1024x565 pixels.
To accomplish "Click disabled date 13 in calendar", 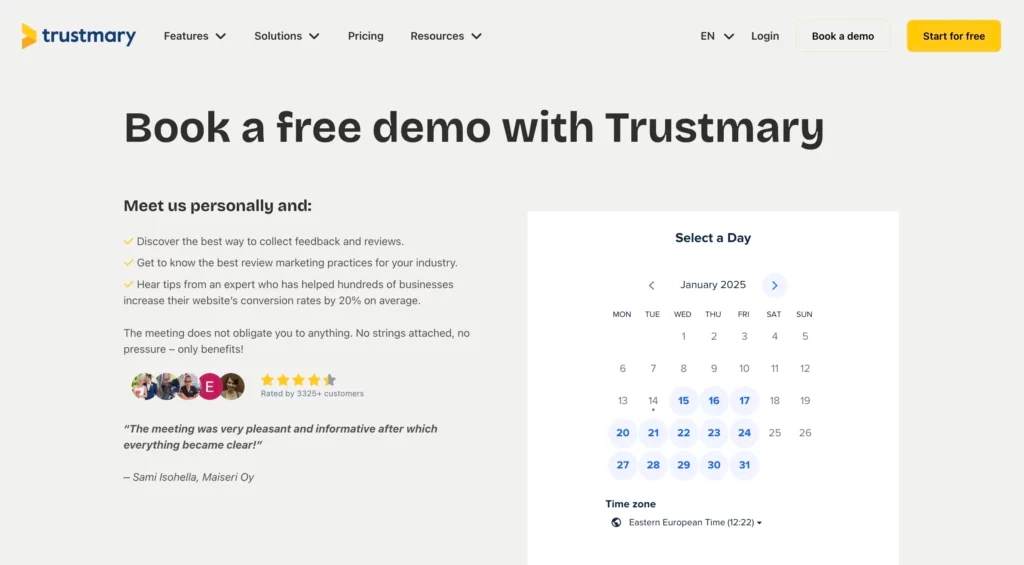I will (622, 400).
